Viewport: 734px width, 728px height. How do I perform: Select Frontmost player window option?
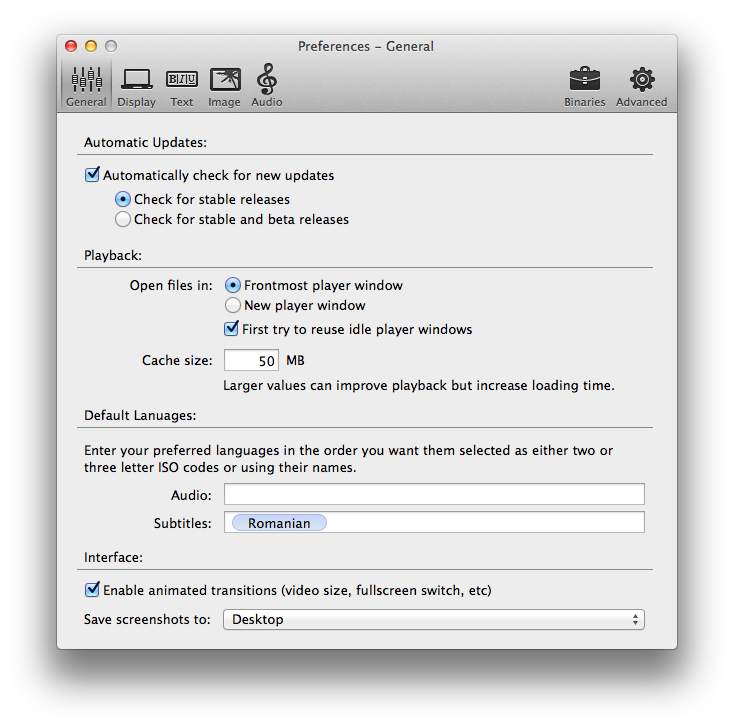[x=233, y=285]
